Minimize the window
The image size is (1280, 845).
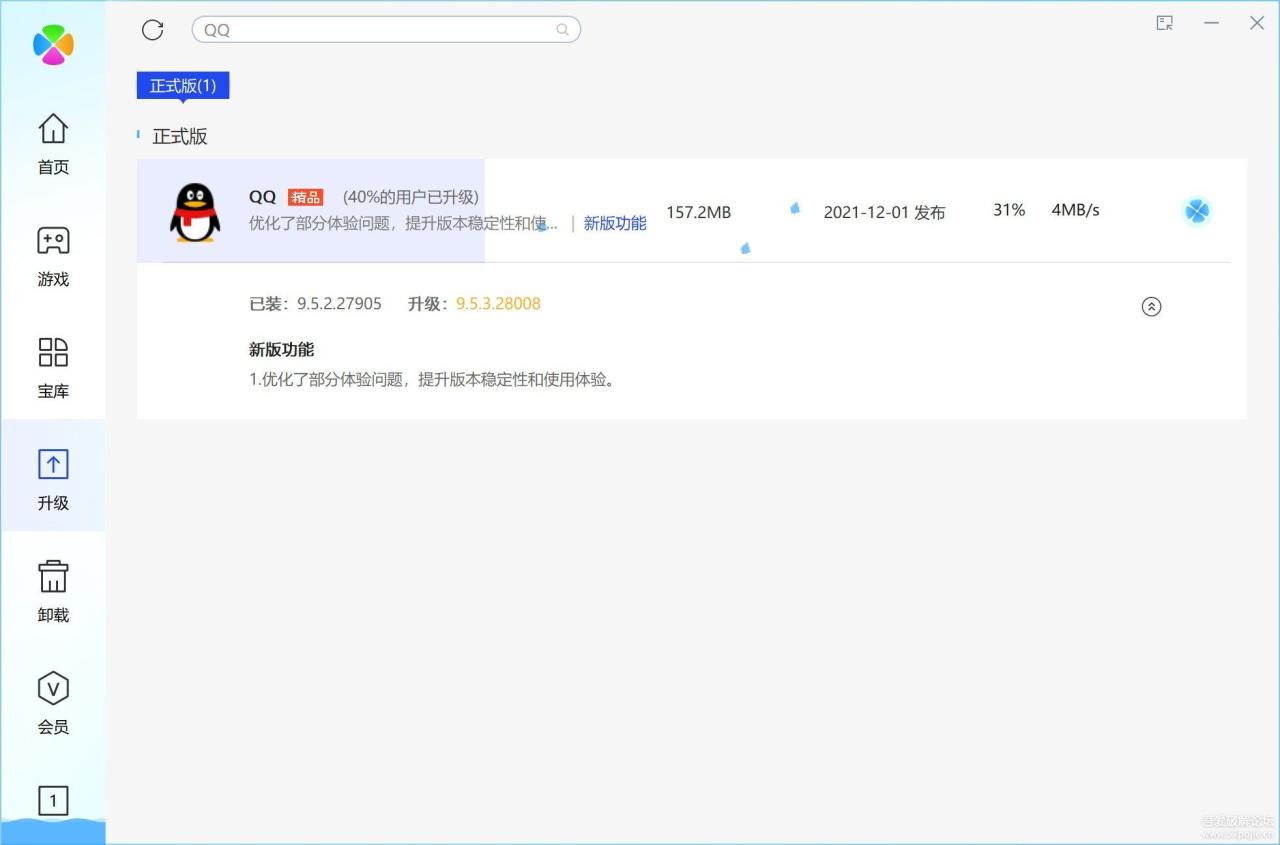(x=1211, y=22)
